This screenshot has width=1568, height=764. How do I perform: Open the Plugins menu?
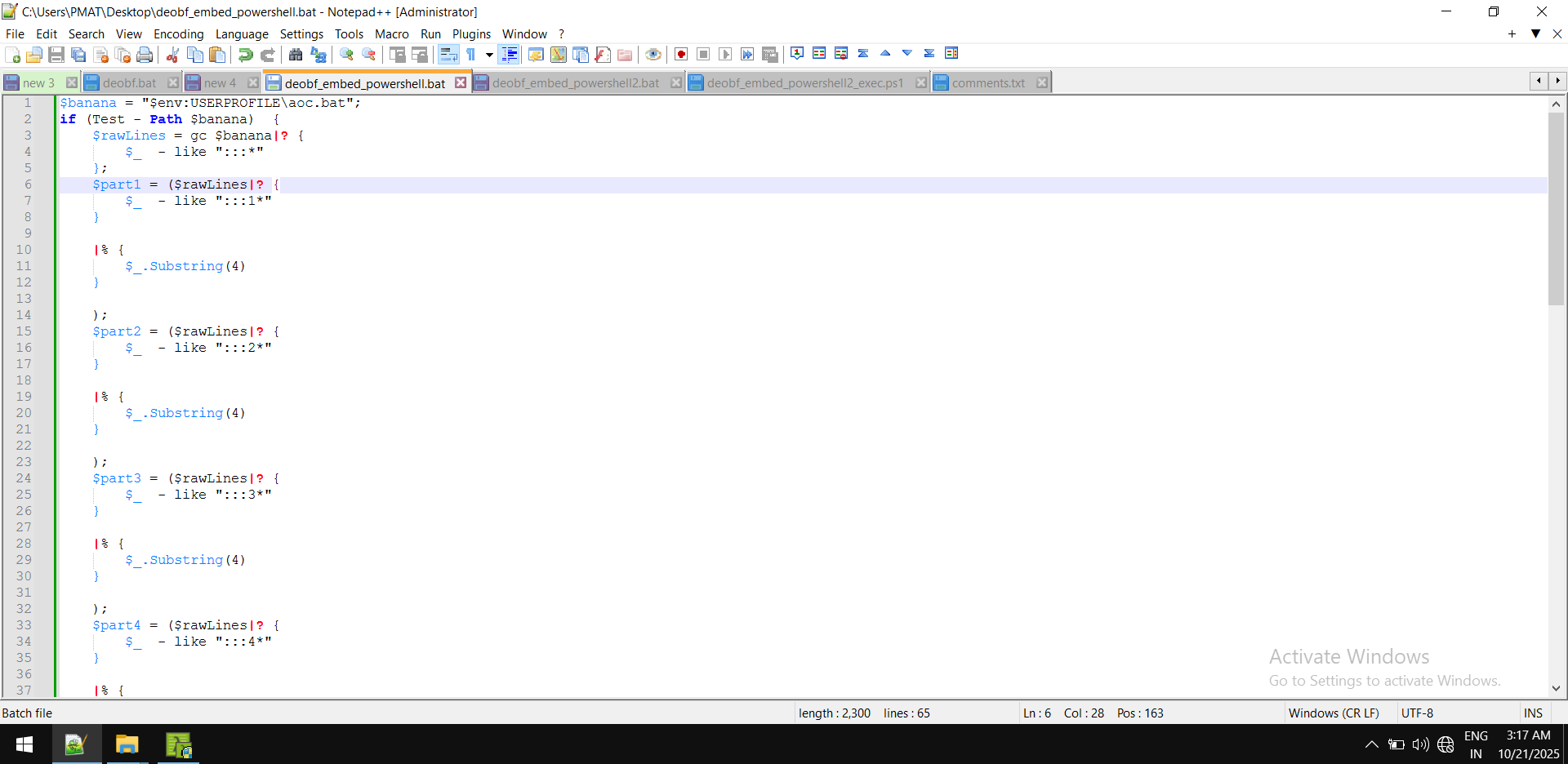[471, 33]
